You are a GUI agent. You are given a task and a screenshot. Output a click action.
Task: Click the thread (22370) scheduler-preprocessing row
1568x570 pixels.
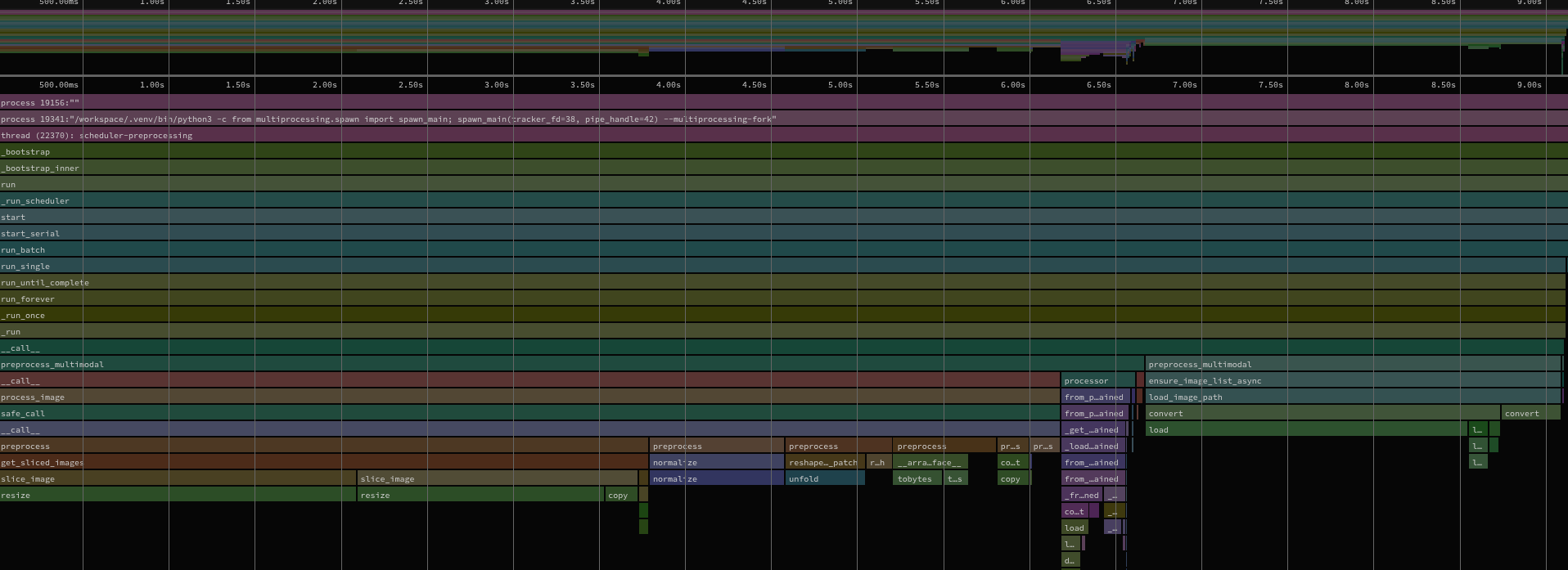[x=784, y=135]
